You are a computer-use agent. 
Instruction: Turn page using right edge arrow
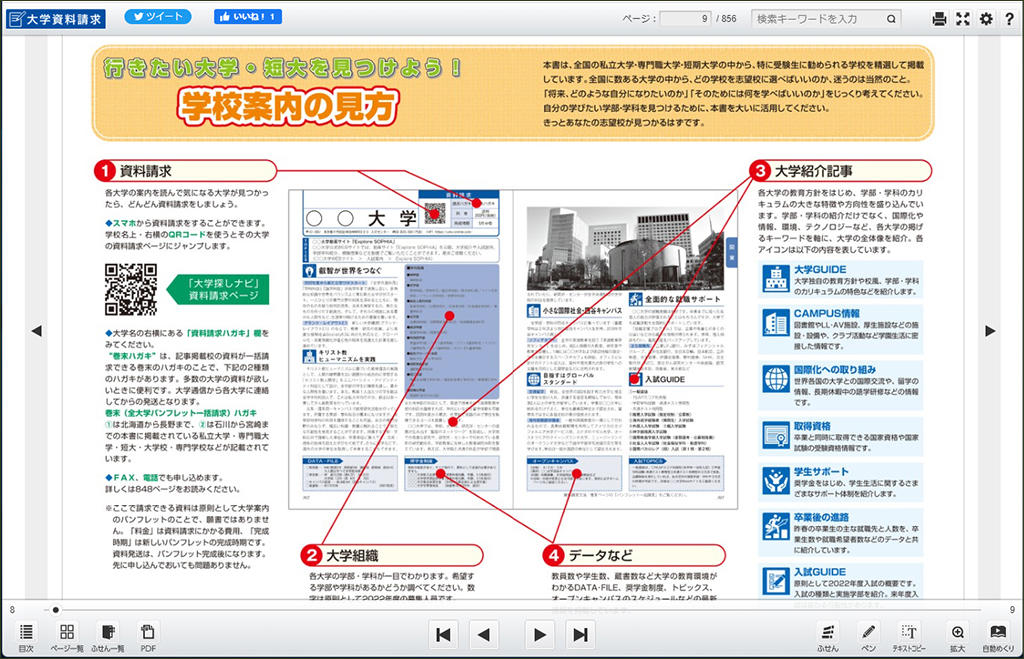coord(991,331)
